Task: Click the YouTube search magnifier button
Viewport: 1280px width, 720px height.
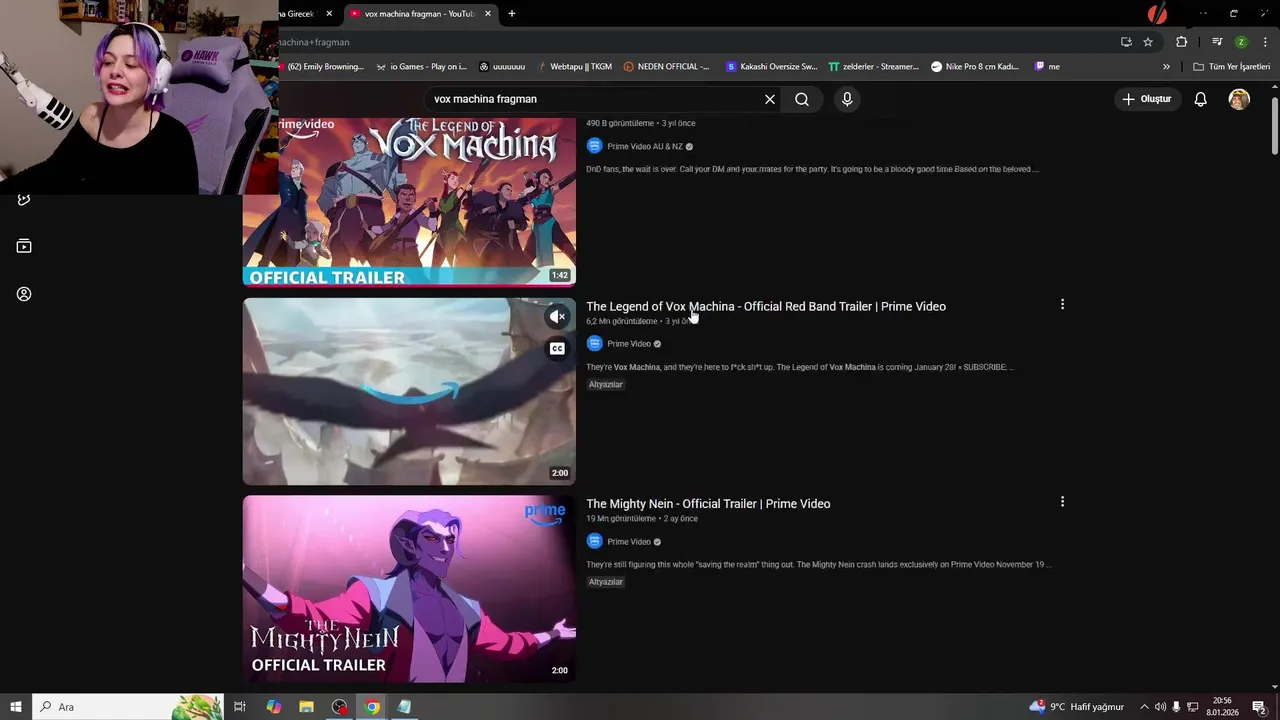Action: point(802,99)
